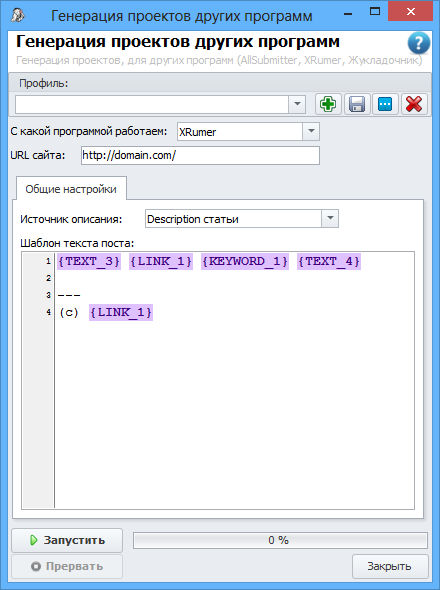Click the green plus add profile icon

point(328,104)
